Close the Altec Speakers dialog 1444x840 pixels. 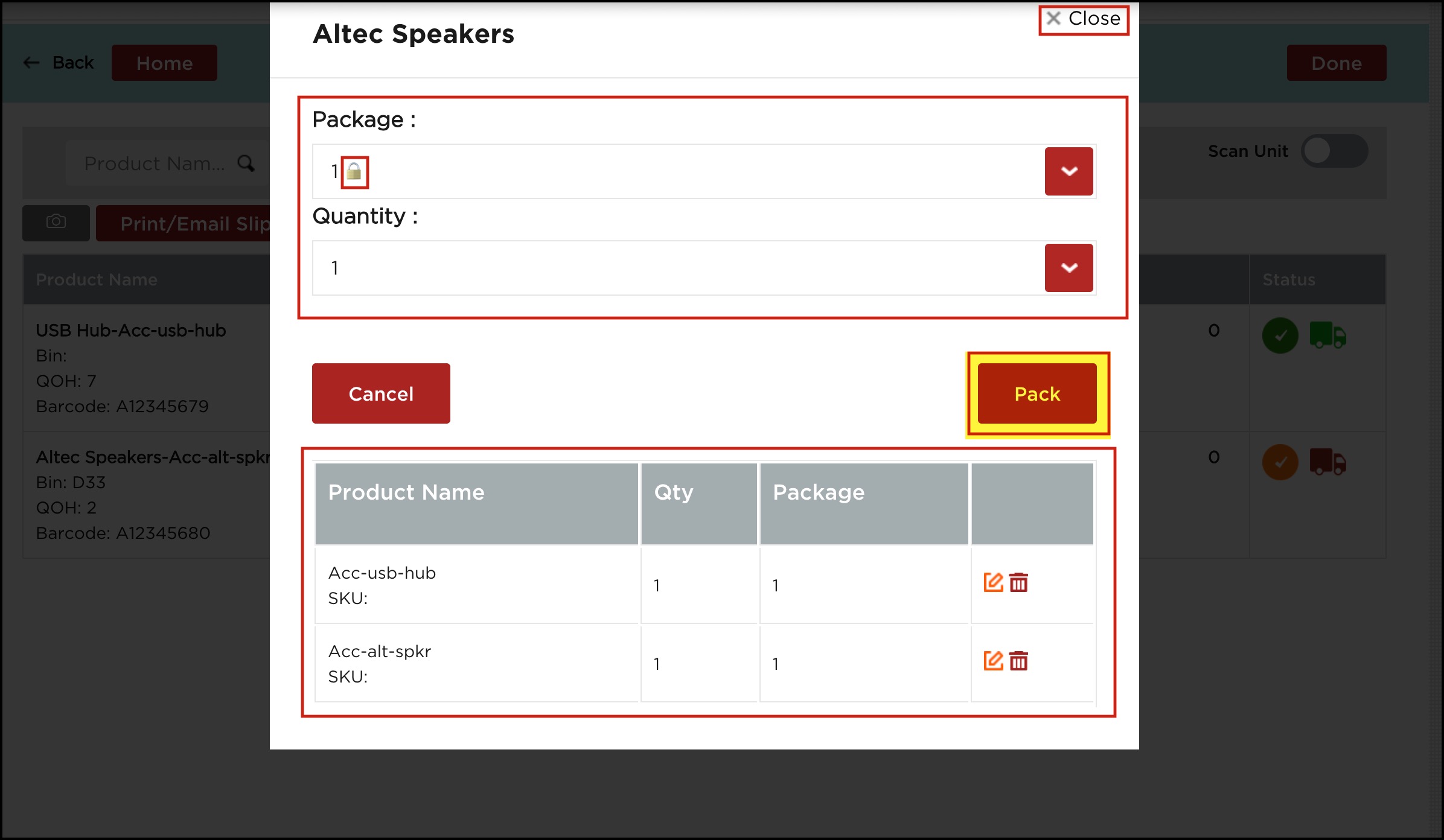tap(1084, 19)
